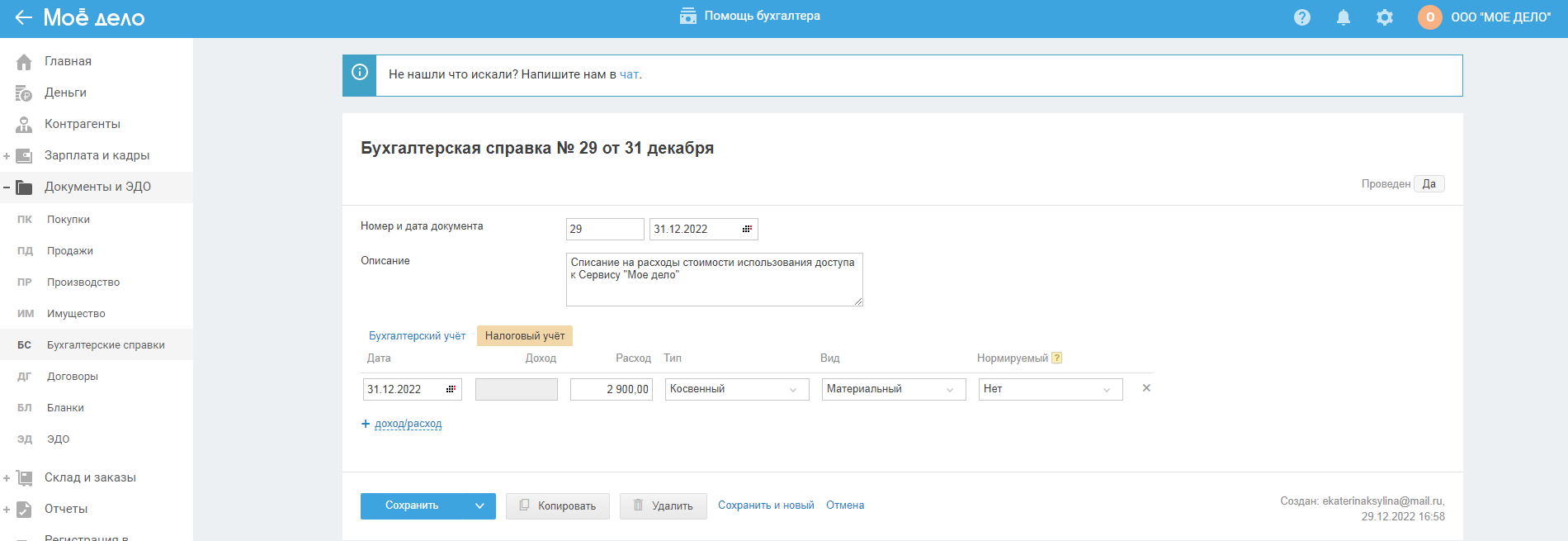
Task: Open the Тип dropdown Косвенный
Action: coord(737,389)
